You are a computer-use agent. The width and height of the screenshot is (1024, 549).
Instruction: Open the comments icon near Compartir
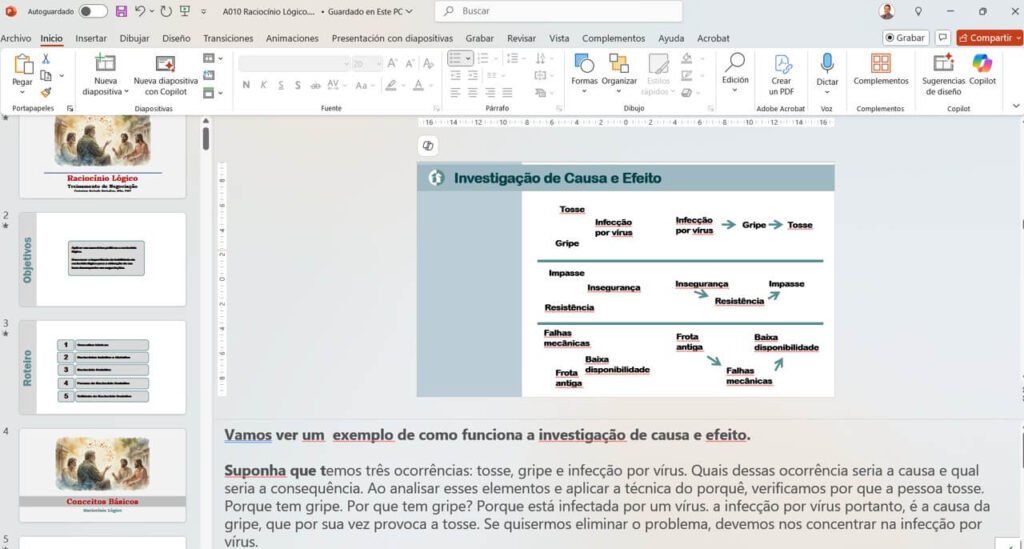point(942,38)
